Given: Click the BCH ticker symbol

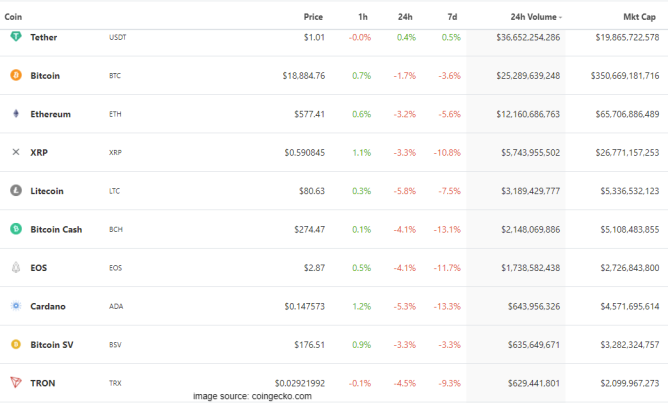Looking at the screenshot, I should tap(115, 230).
